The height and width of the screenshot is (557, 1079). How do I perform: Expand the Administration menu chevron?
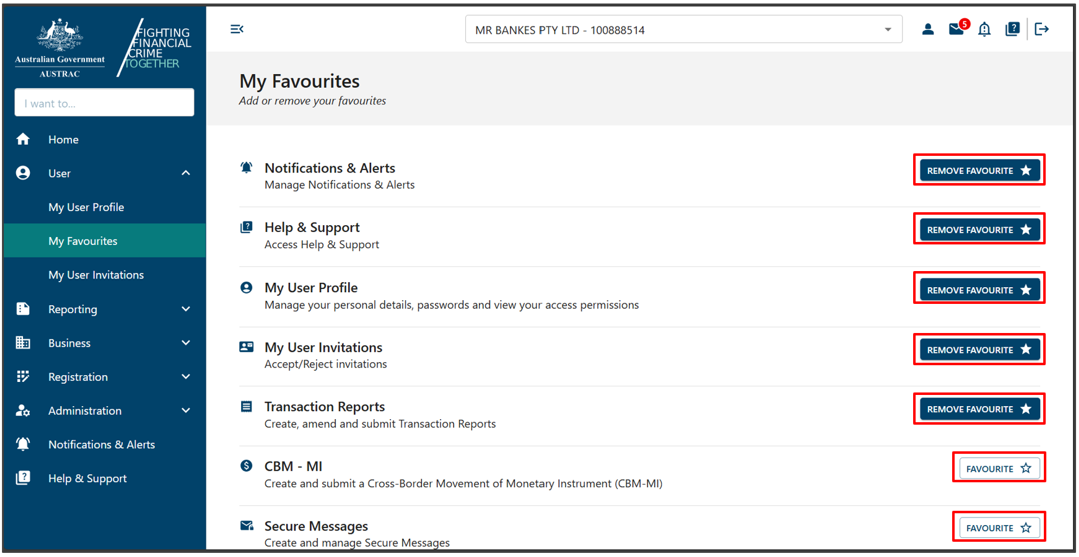(186, 410)
